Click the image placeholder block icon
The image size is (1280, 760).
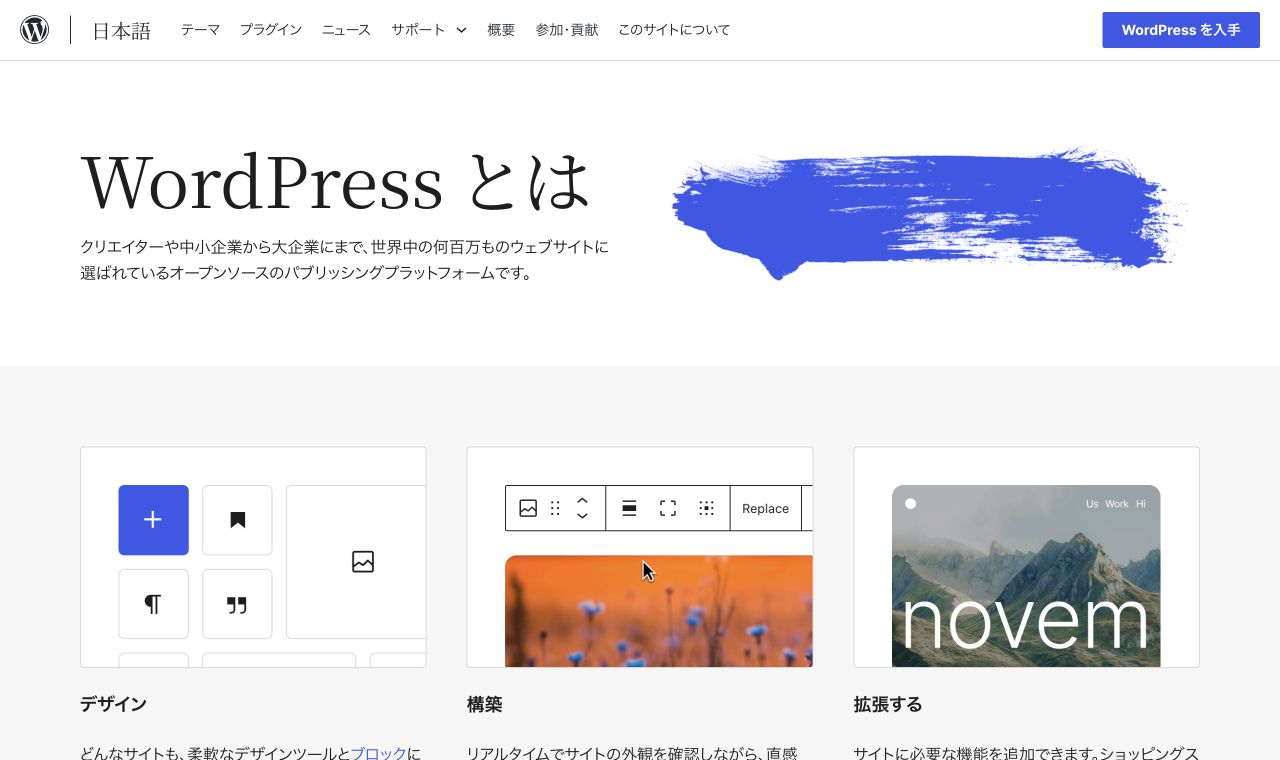pos(363,562)
